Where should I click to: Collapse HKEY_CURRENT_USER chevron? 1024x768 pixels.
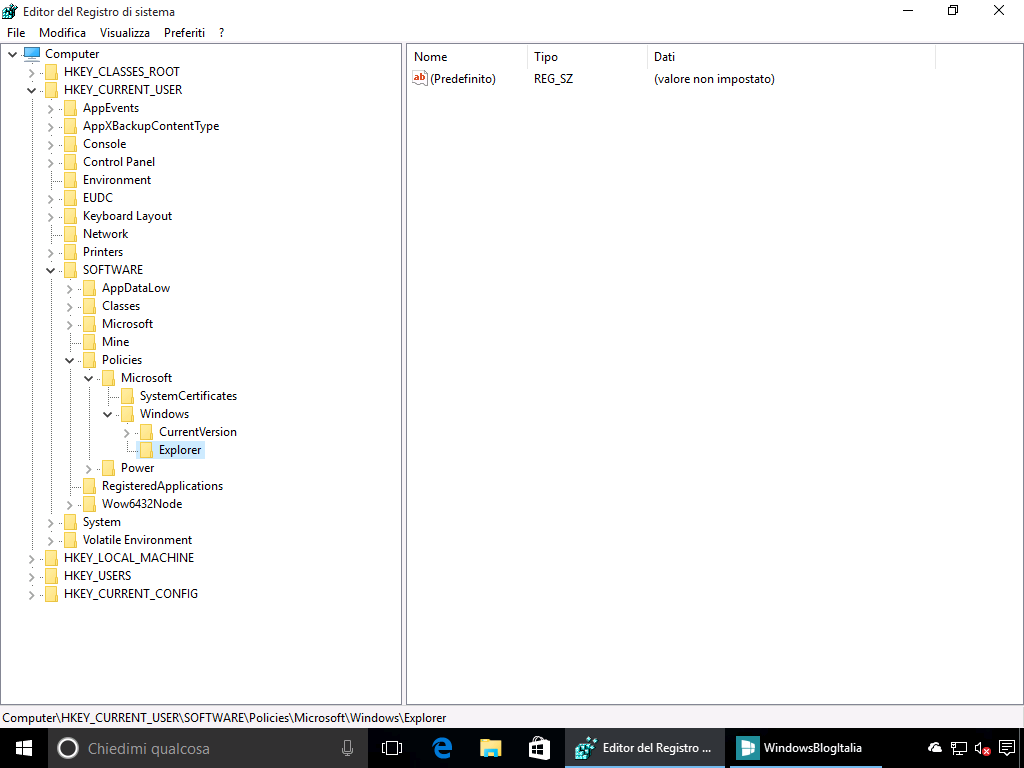pos(31,90)
